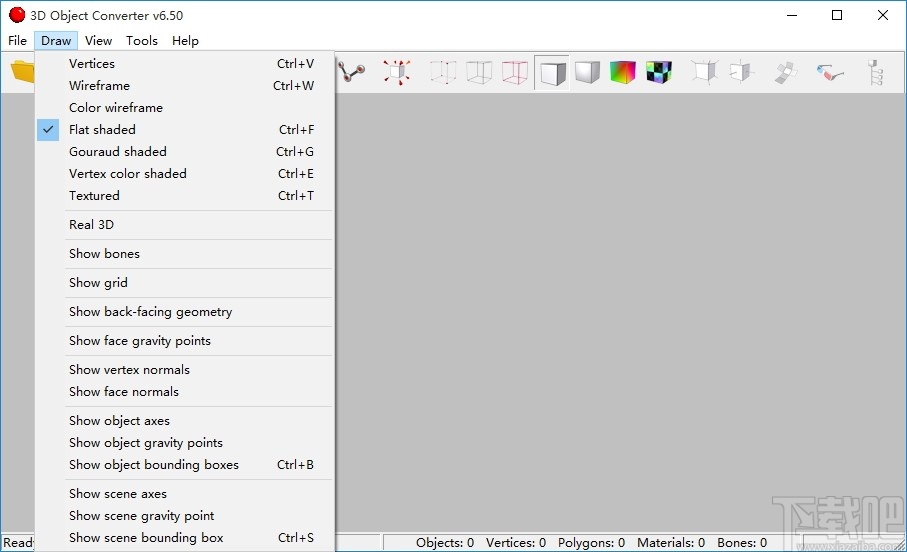
Task: Toggle Show vertex normals
Action: [185, 370]
